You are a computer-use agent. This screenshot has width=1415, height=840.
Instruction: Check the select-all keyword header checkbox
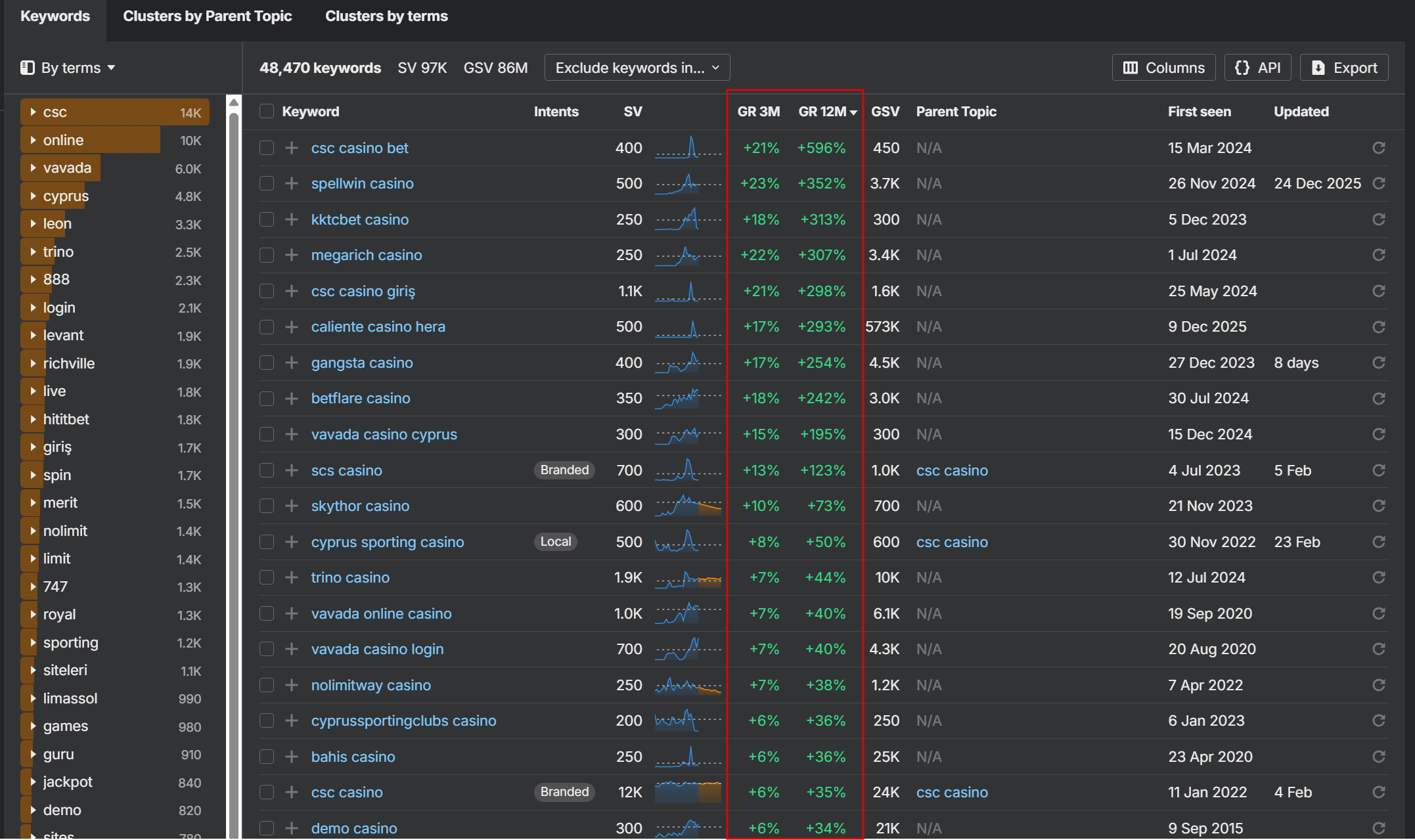point(266,111)
